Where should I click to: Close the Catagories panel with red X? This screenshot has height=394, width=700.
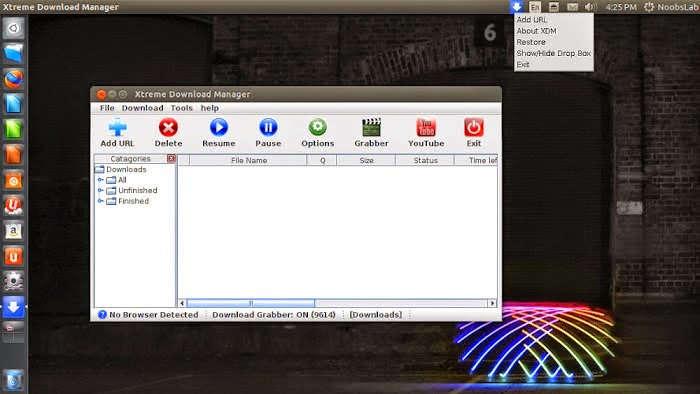[171, 158]
